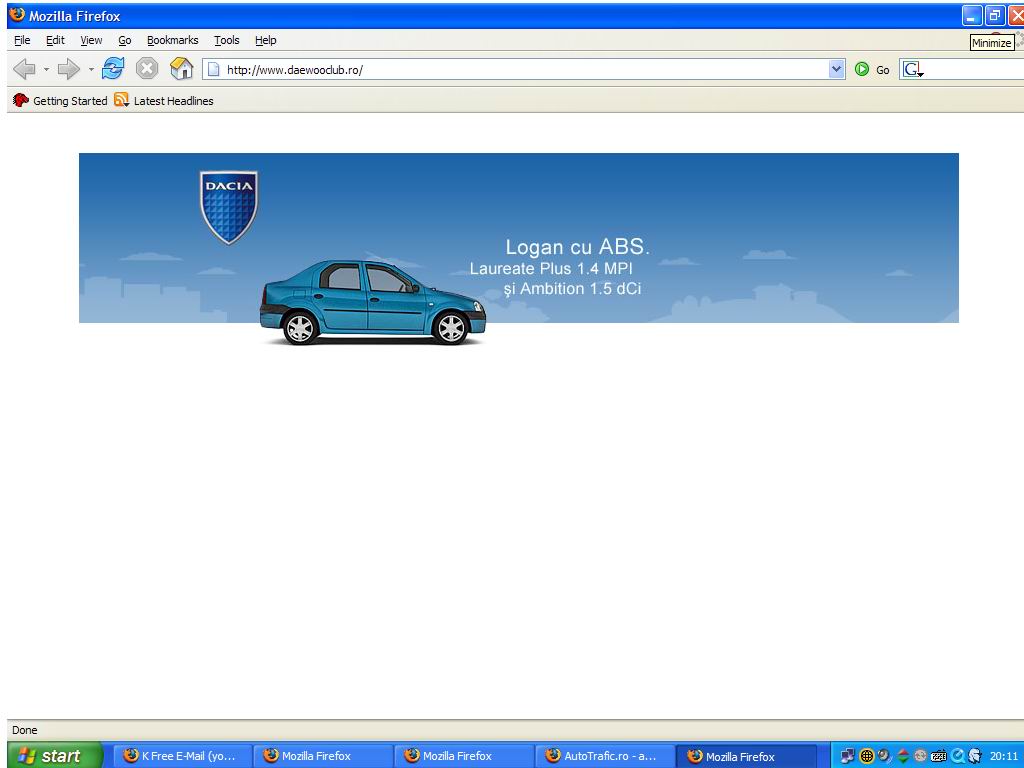Viewport: 1024px width, 768px height.
Task: Open Latest Headlines live bookmark
Action: (x=164, y=101)
